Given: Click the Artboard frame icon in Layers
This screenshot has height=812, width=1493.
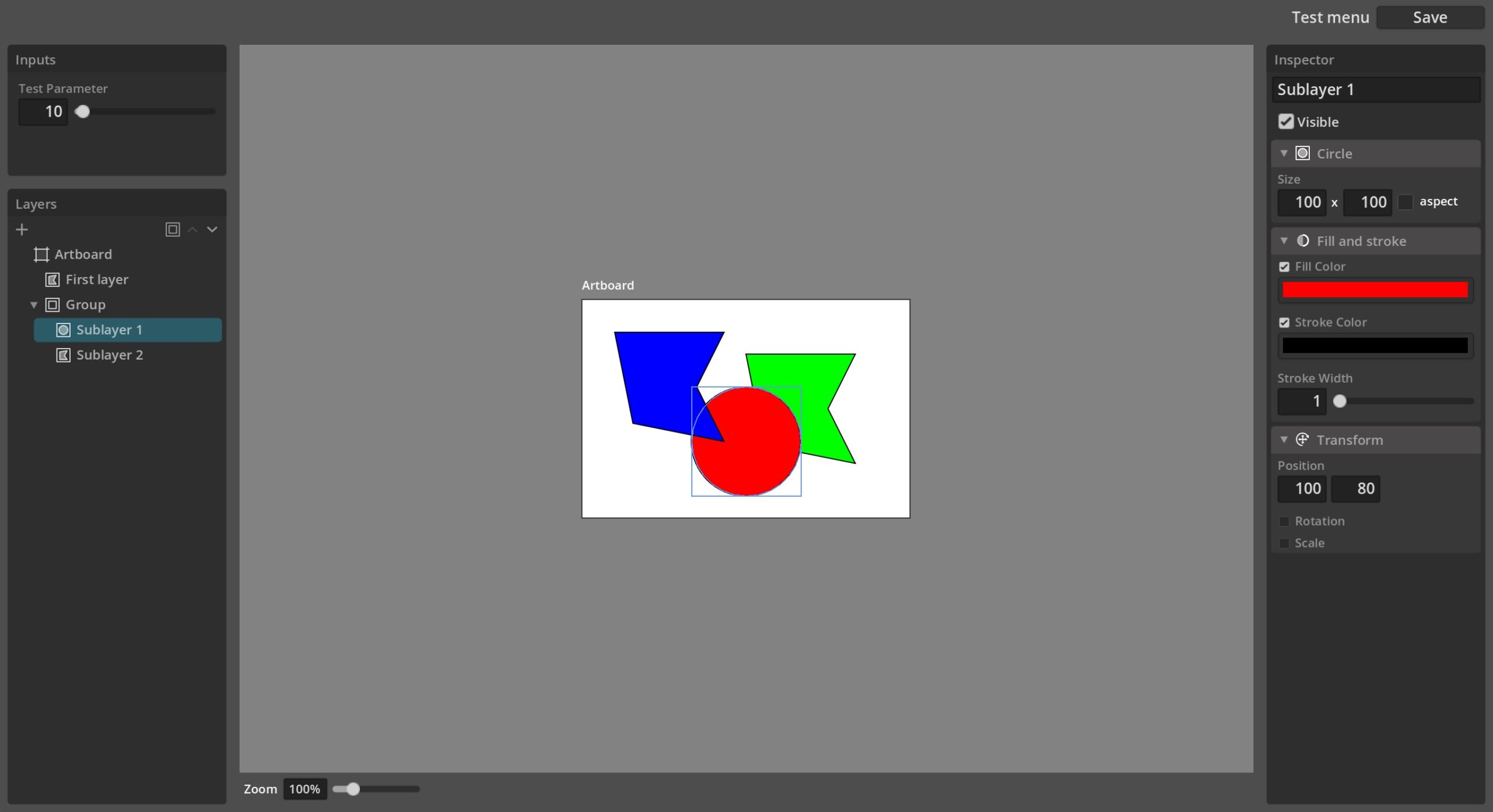Looking at the screenshot, I should tap(41, 254).
